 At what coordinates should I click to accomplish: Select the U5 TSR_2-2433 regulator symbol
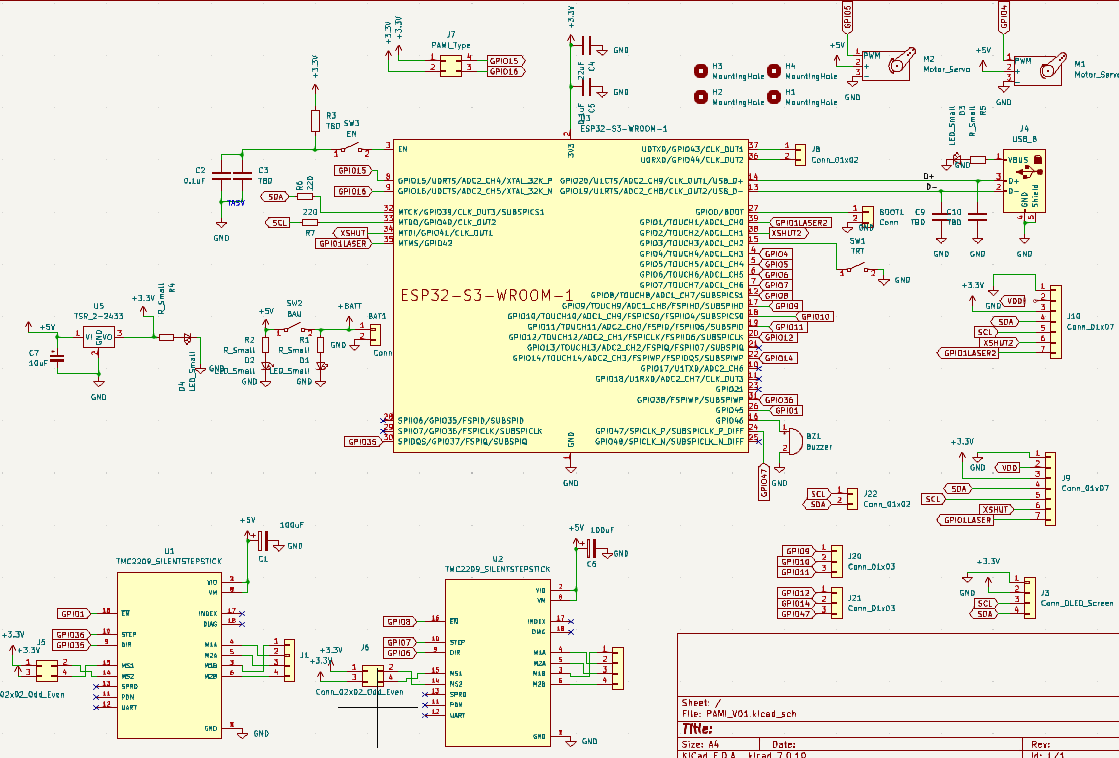[98, 338]
